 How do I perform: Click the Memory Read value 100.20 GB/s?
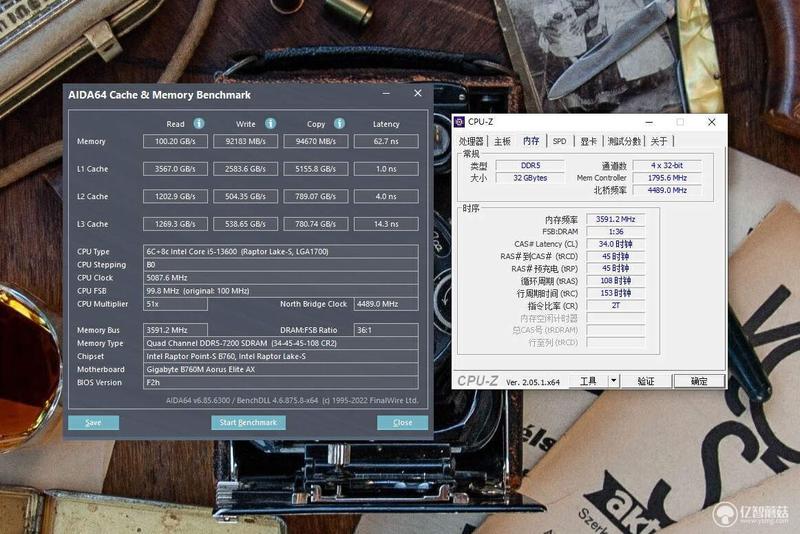pos(176,141)
